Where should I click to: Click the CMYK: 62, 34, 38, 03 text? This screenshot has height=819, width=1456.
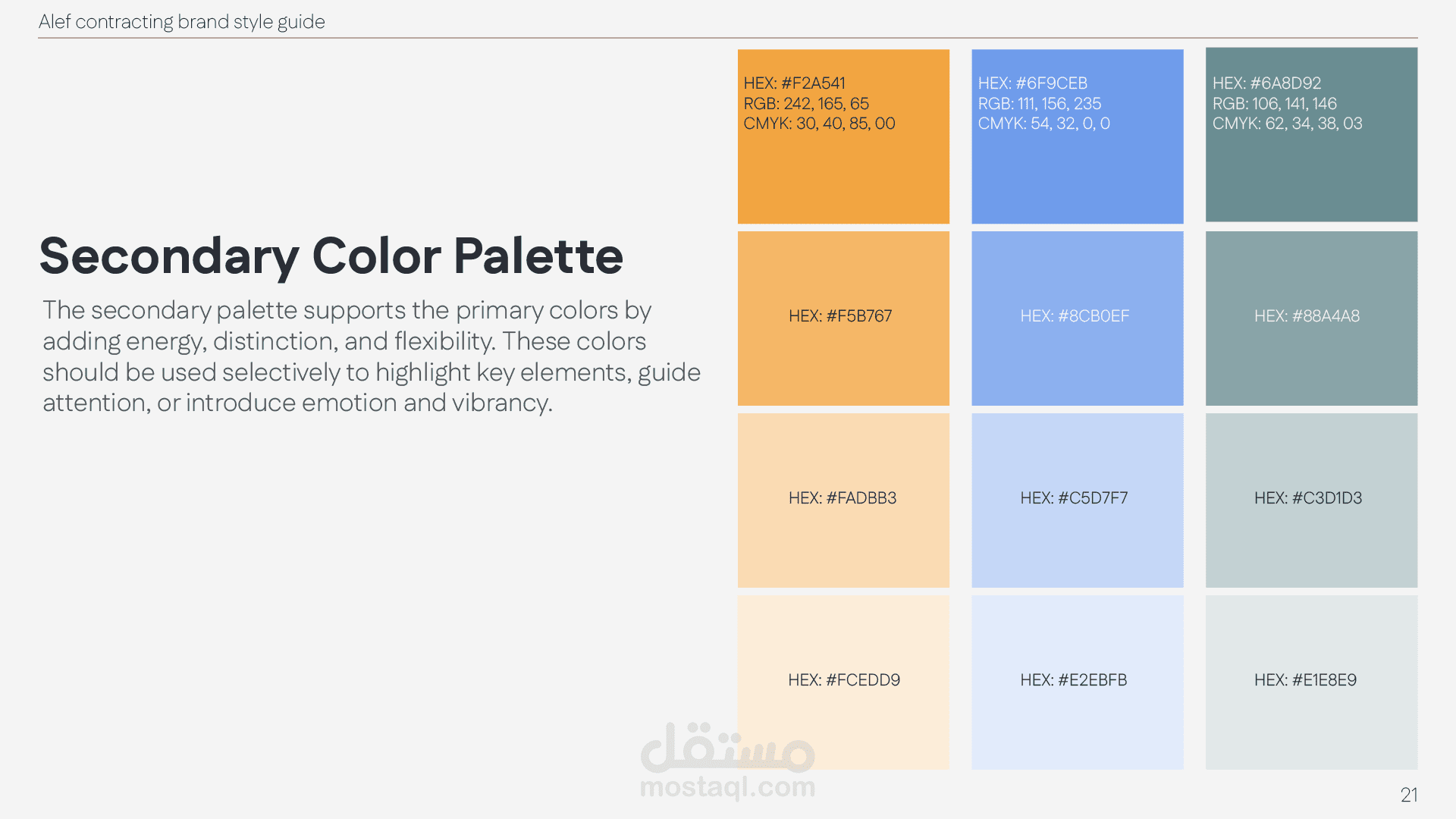point(1287,124)
